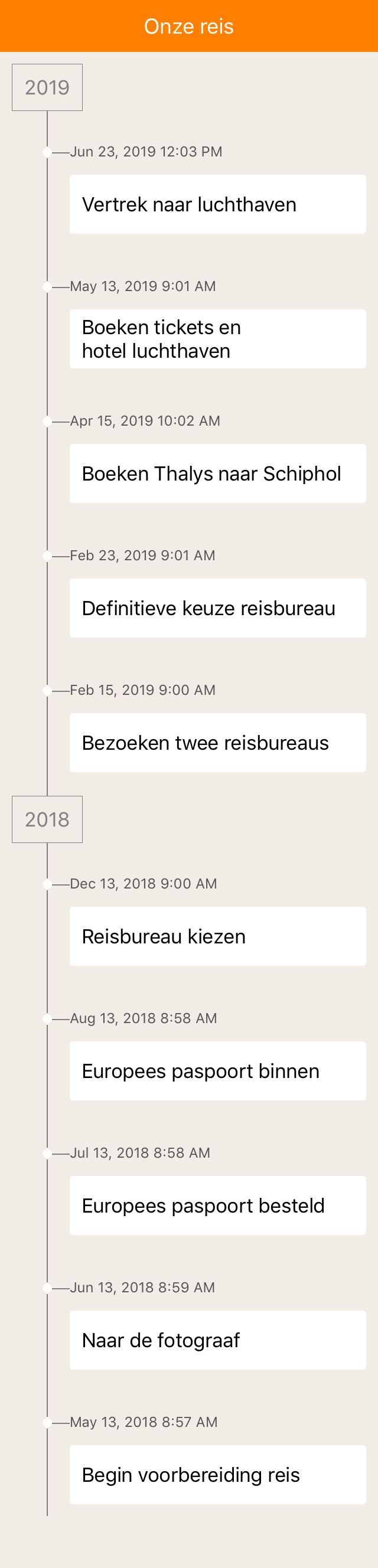378x1568 pixels.
Task: Select the 2018 year label
Action: (x=47, y=819)
